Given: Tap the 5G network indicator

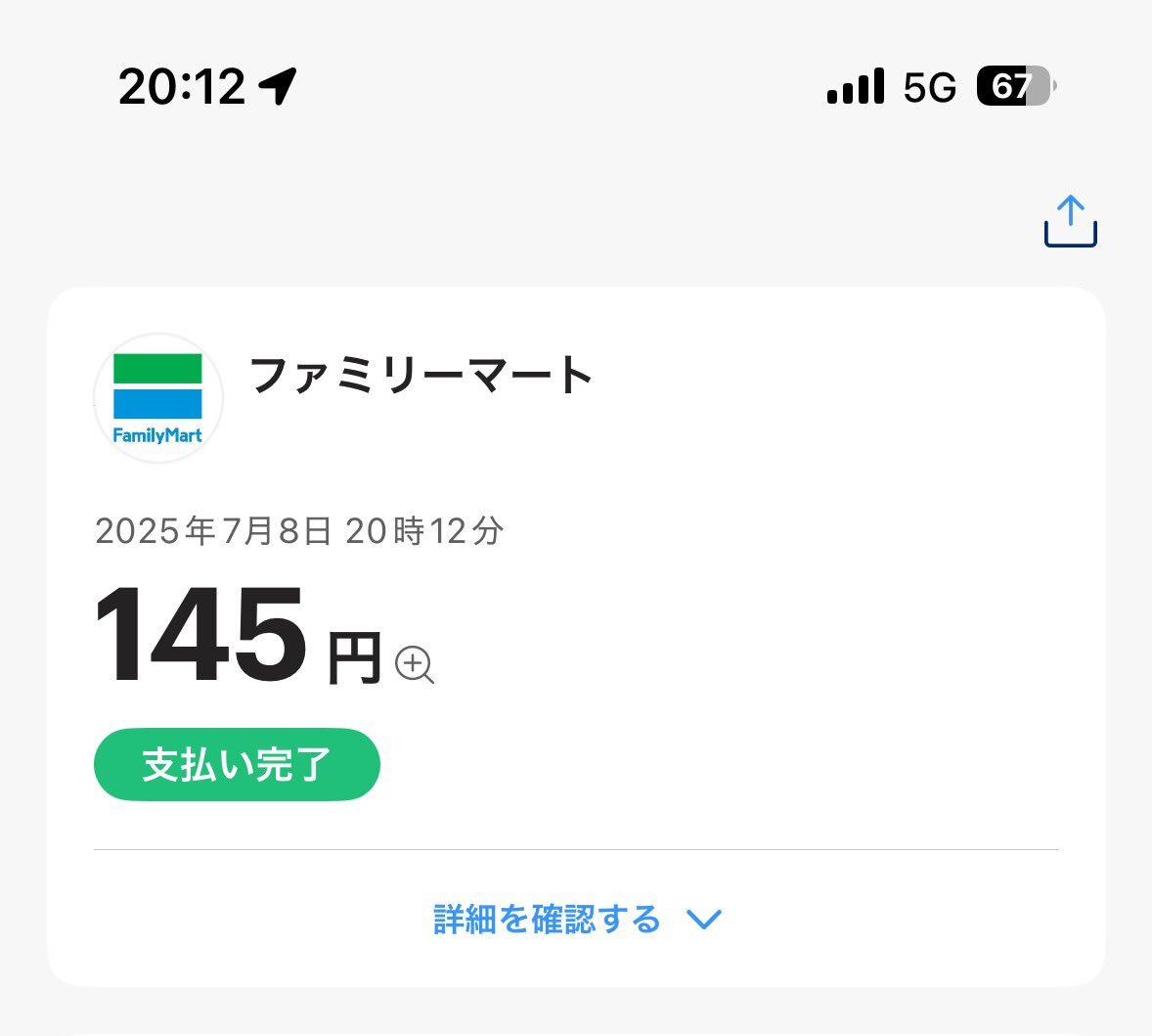Looking at the screenshot, I should (929, 87).
